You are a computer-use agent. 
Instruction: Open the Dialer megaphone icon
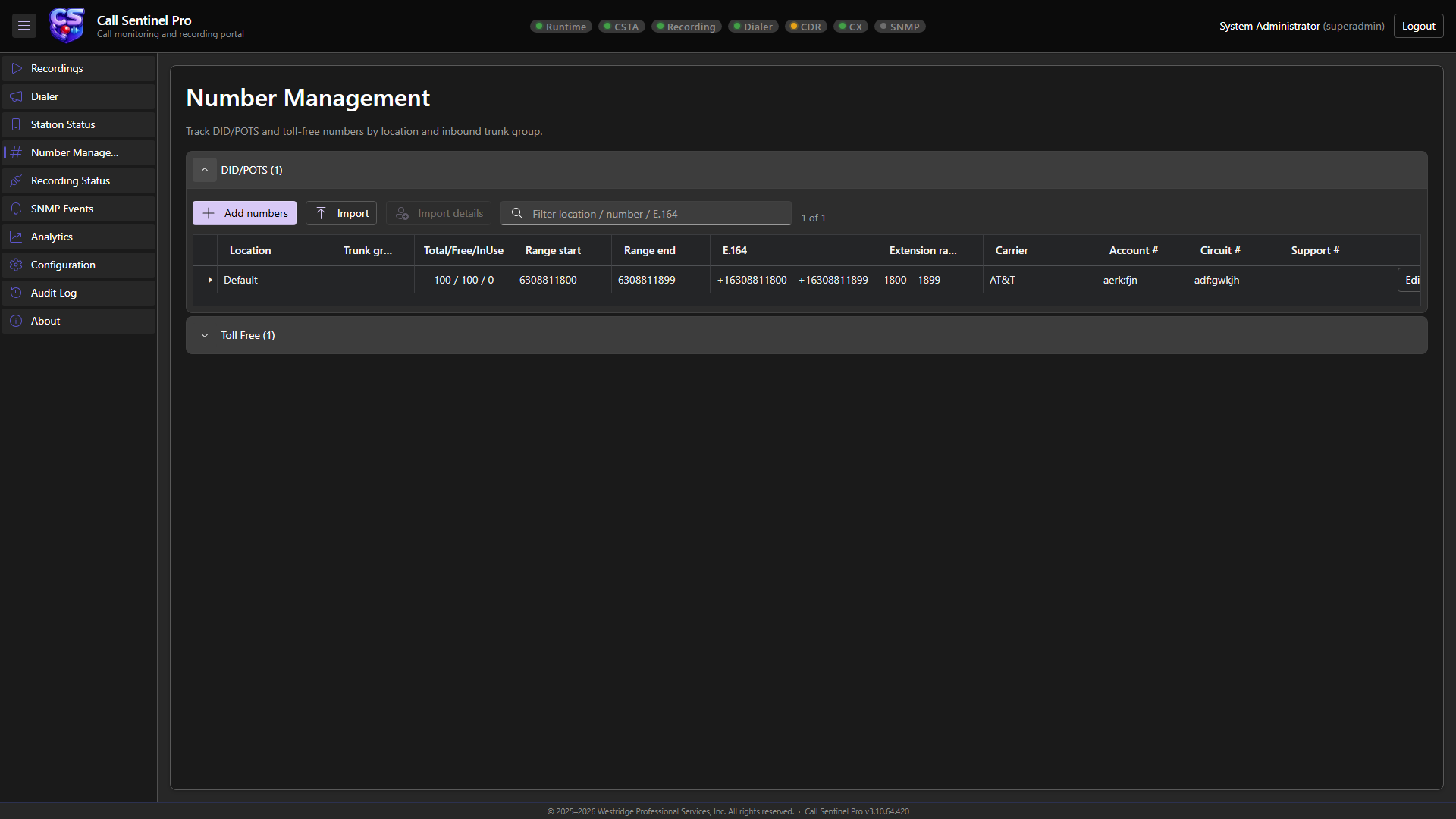point(16,96)
